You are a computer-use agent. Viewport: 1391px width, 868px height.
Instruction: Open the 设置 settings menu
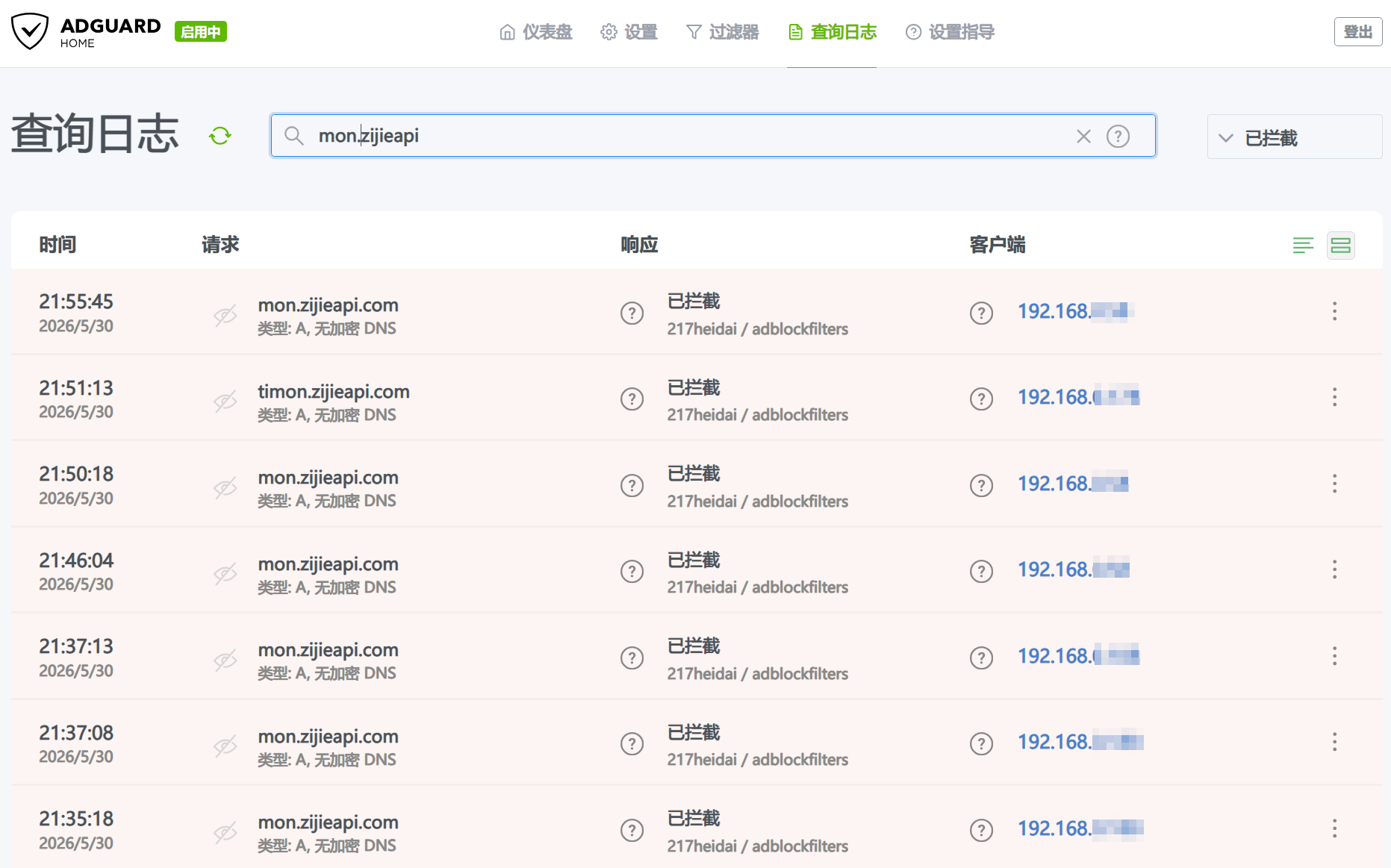point(629,32)
